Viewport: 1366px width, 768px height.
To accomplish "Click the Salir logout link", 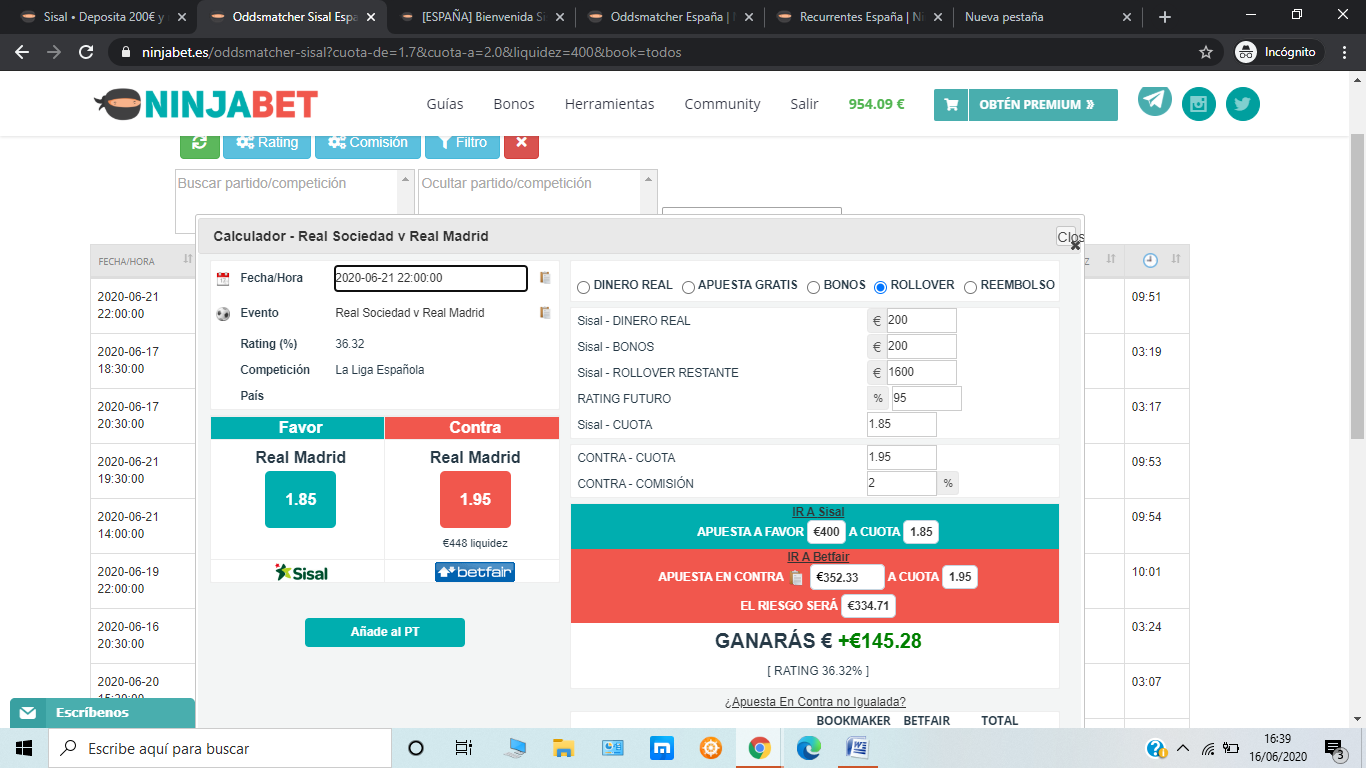I will 804,104.
